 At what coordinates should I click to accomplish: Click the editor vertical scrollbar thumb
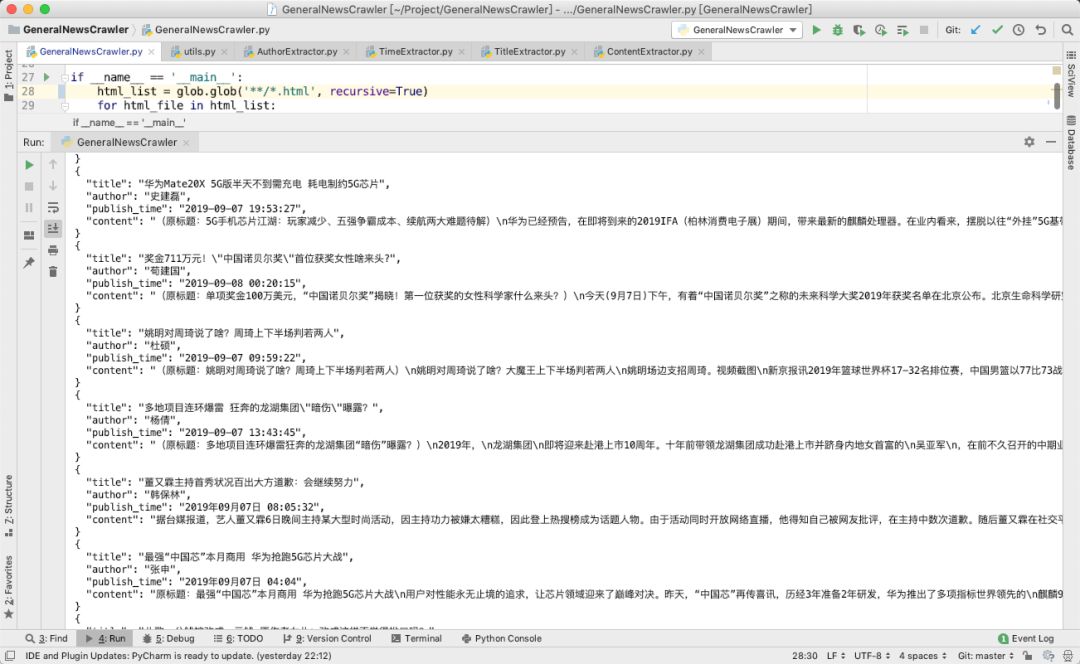[1057, 96]
